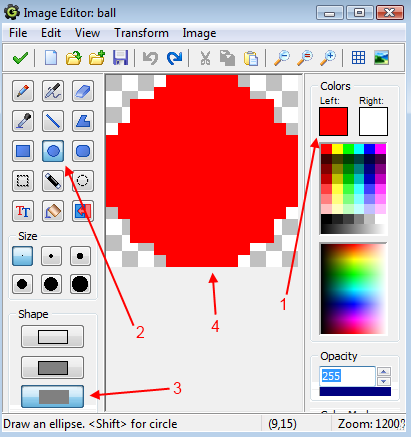Cut selection with the scissors icon

[205, 58]
